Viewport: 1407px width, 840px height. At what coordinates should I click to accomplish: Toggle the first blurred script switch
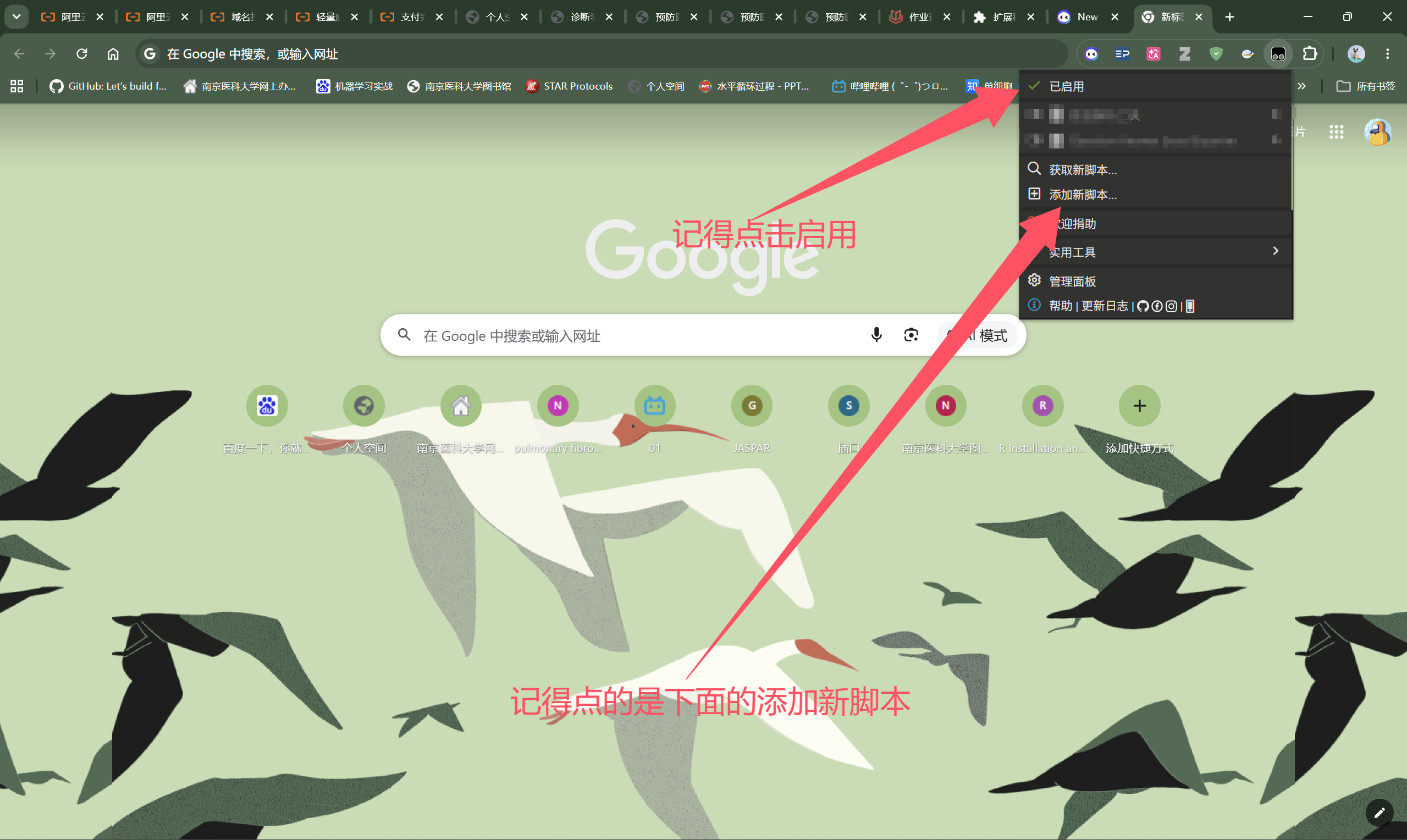pos(1035,114)
